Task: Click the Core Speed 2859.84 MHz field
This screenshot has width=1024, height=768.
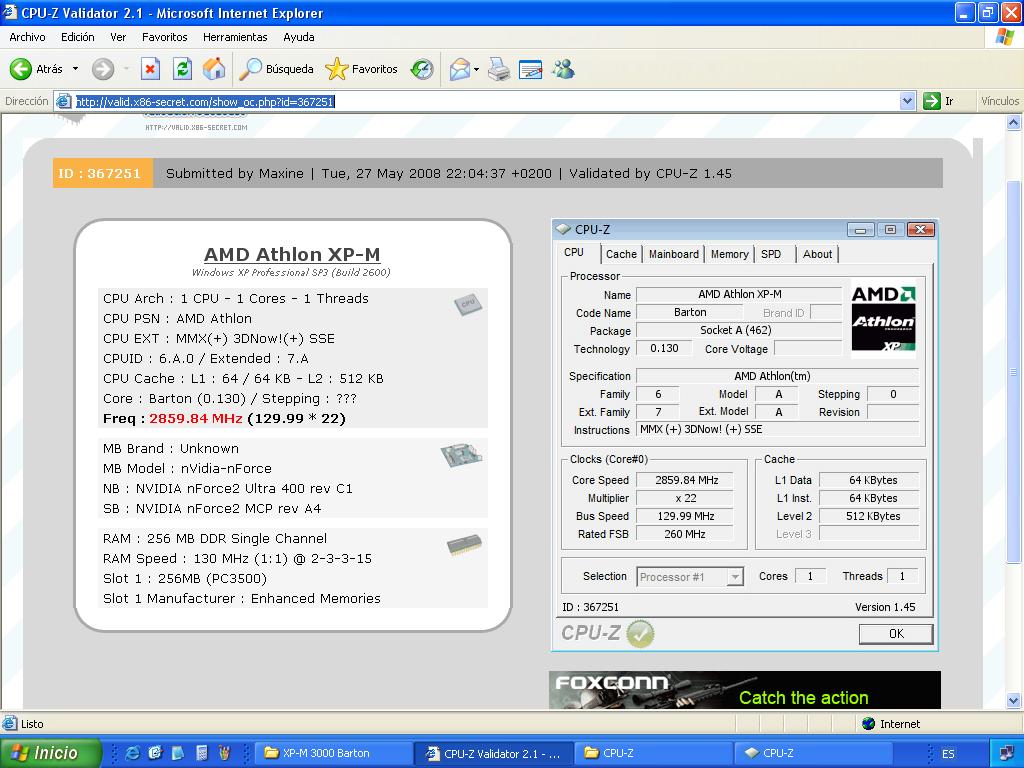Action: coord(686,480)
